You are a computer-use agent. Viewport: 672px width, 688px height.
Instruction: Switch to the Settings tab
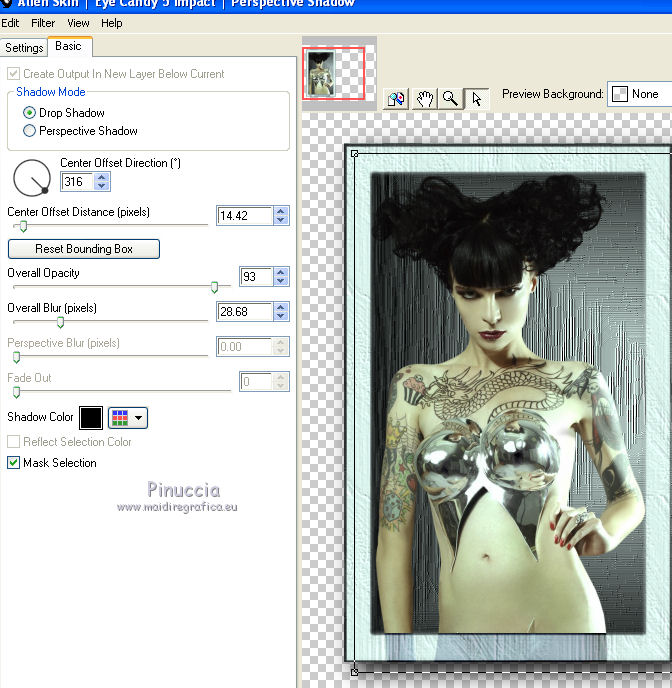(x=24, y=47)
